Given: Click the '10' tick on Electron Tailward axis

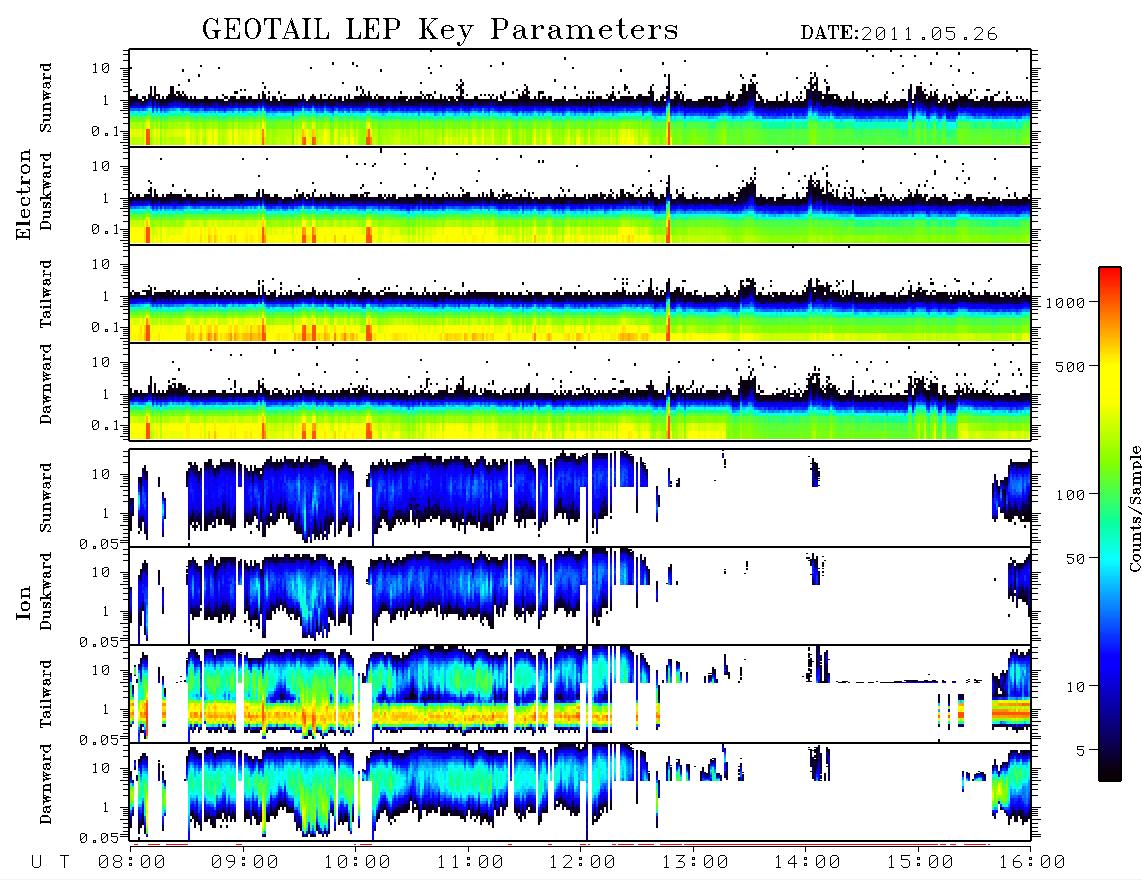Looking at the screenshot, I should (101, 264).
